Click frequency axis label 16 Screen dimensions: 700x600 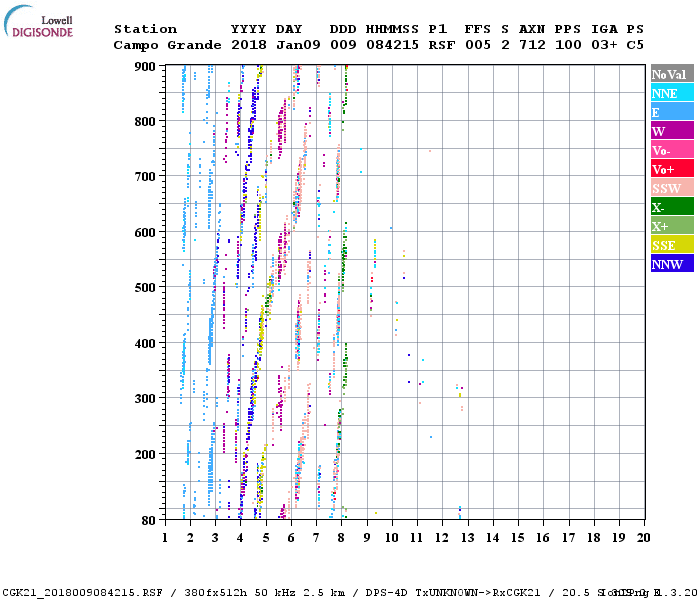coord(543,538)
